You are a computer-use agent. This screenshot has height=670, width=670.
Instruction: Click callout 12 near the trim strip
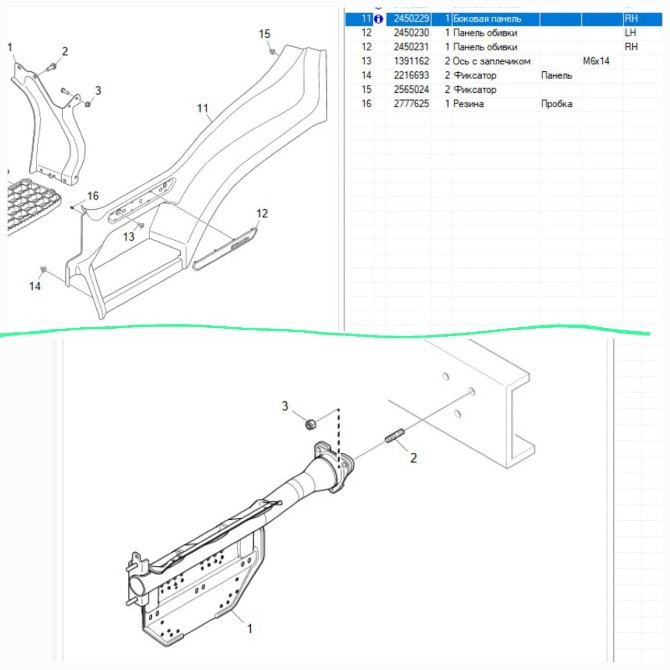coord(262,213)
